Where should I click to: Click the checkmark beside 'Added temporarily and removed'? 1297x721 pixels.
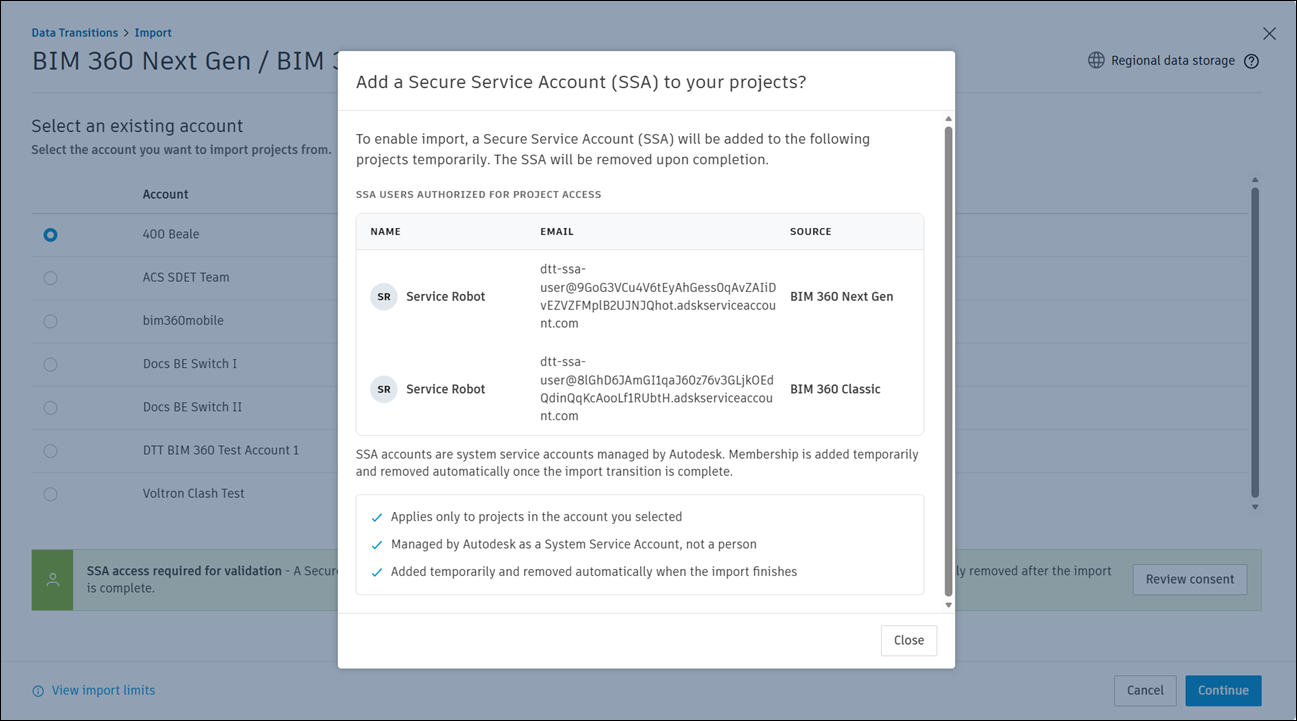pos(377,573)
